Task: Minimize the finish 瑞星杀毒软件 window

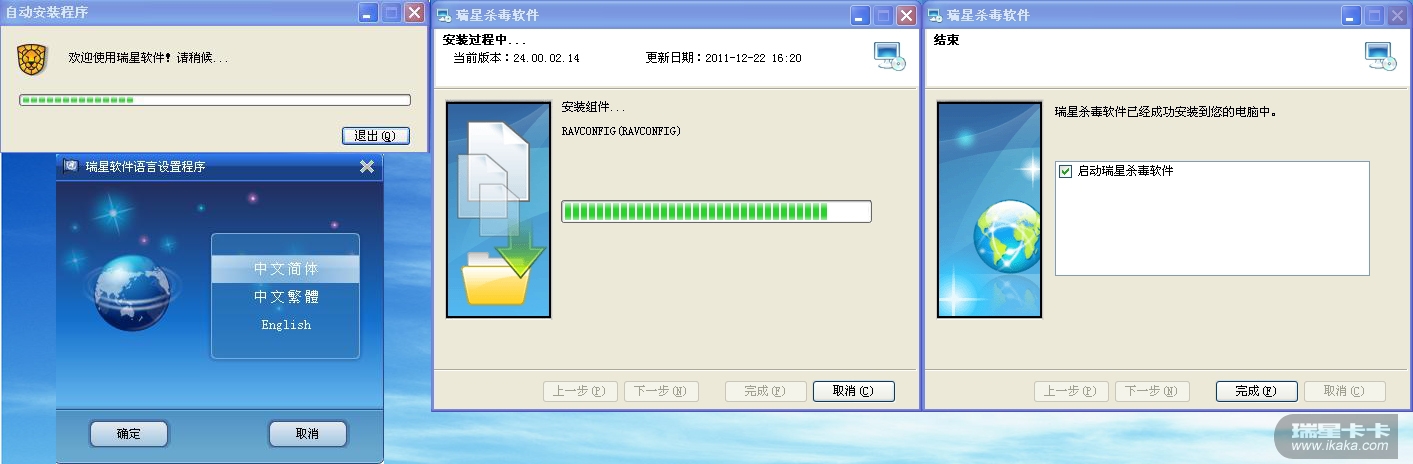Action: (1352, 15)
